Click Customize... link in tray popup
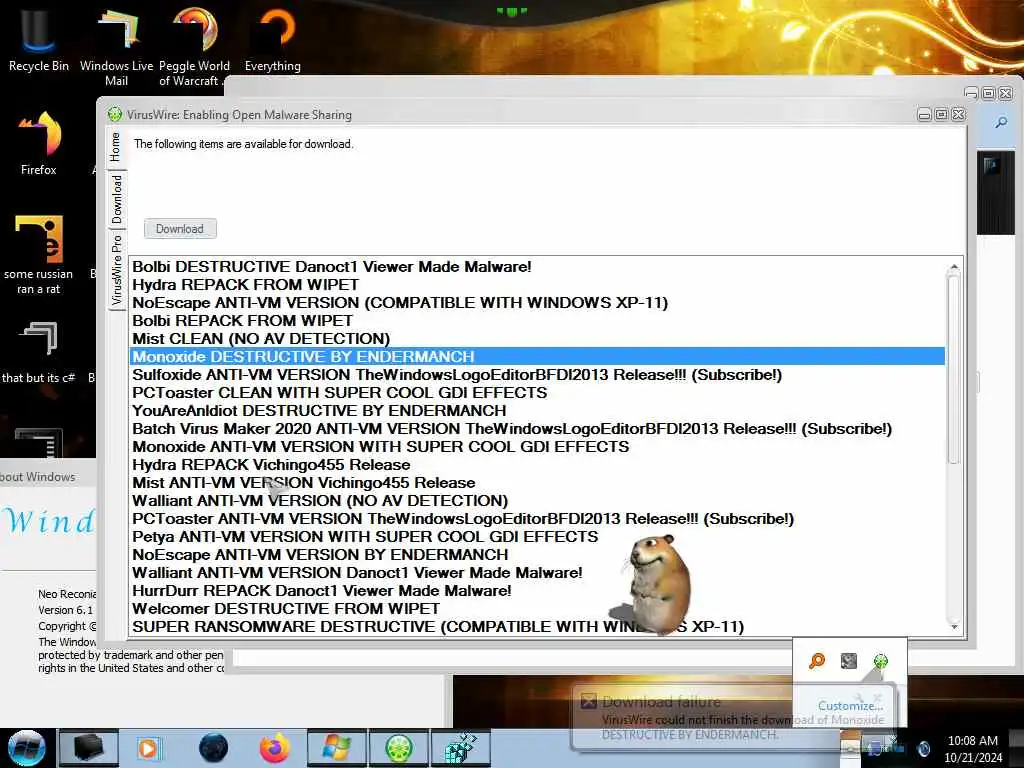1024x768 pixels. pos(850,705)
